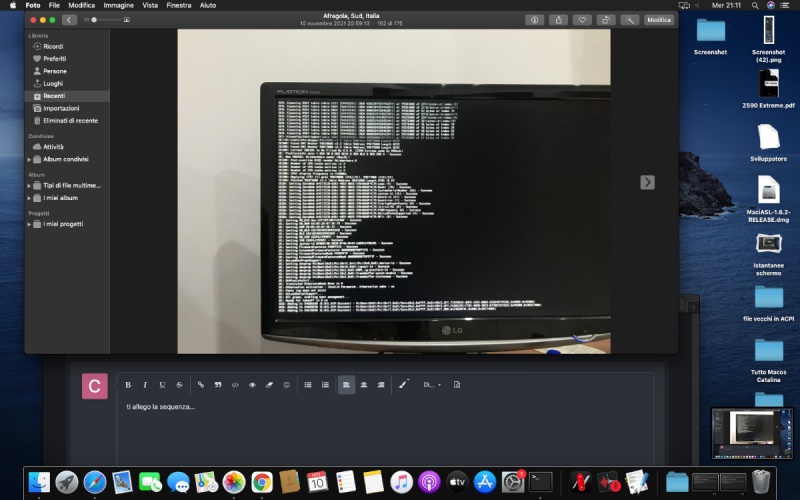Screen dimensions: 800x500
Task: Insert a numbered list in editor
Action: [325, 385]
